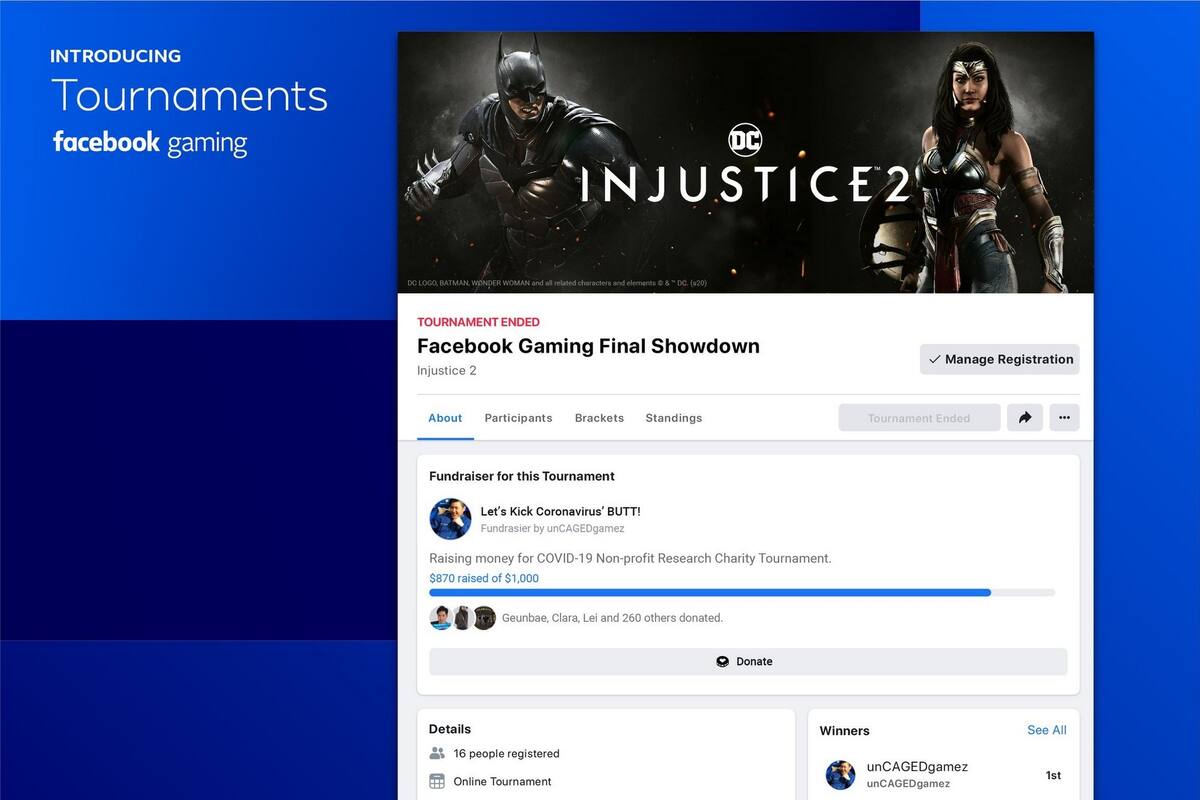Click unCAGEDgamez winner name
Viewport: 1200px width, 800px height.
(917, 767)
